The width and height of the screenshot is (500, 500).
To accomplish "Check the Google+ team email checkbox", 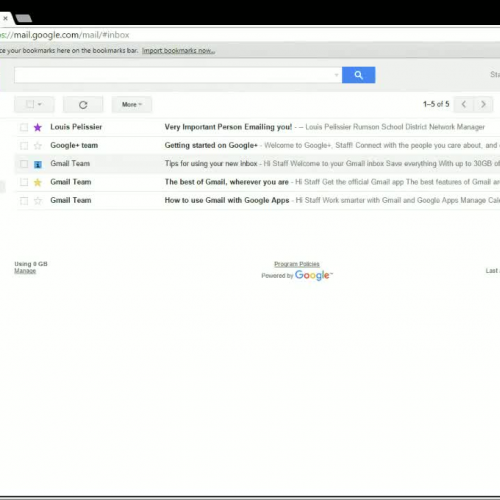I will point(24,146).
